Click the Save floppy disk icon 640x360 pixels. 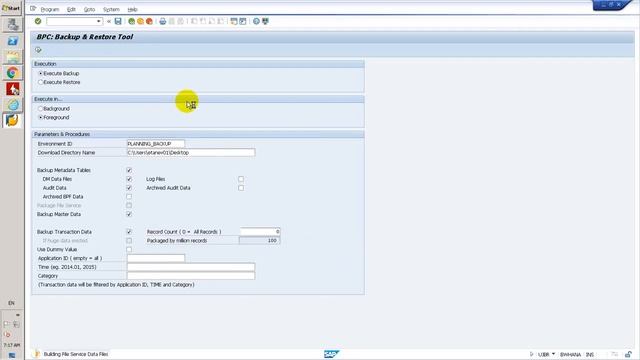point(118,21)
